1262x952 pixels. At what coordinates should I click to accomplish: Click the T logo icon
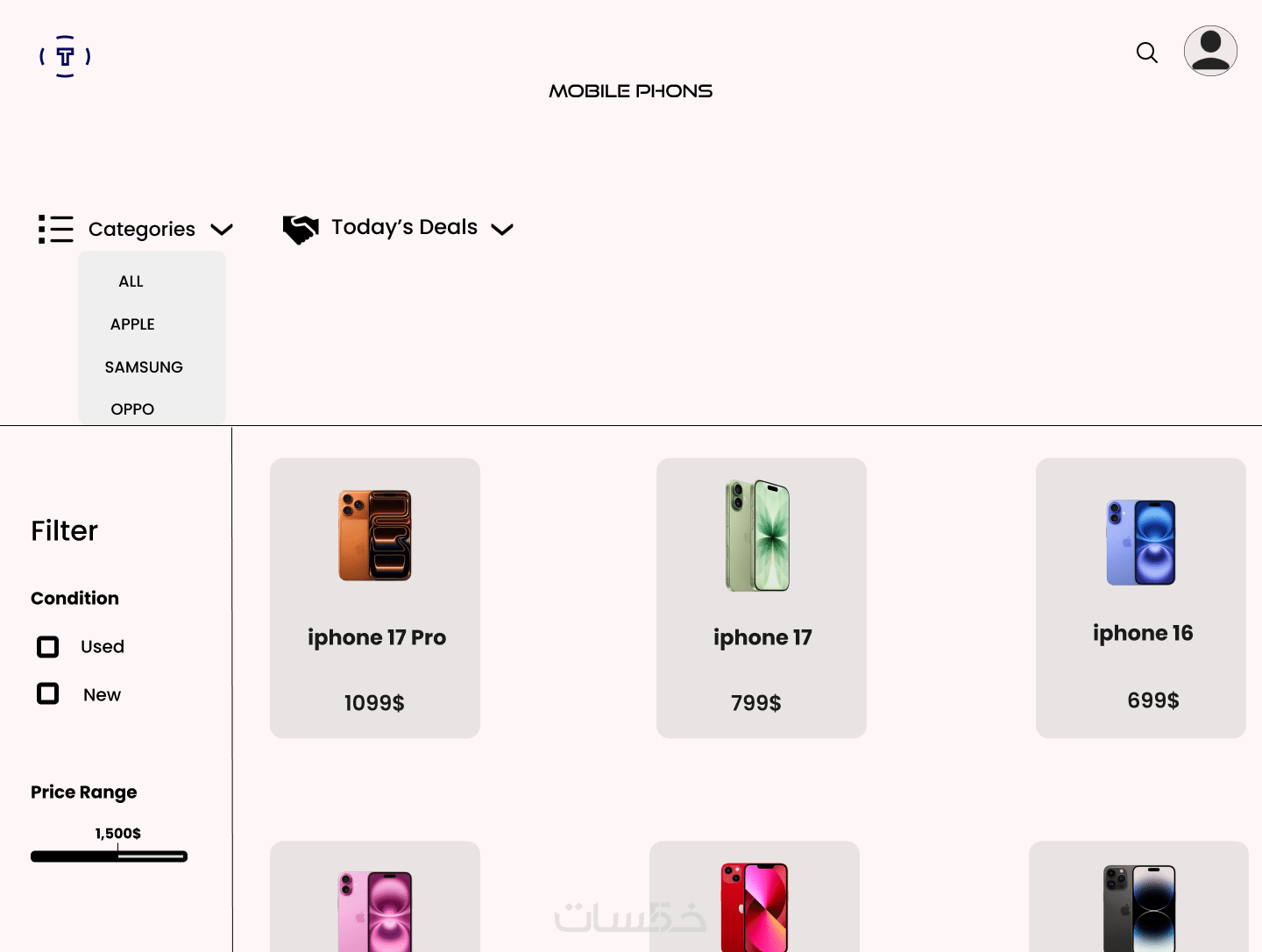65,56
